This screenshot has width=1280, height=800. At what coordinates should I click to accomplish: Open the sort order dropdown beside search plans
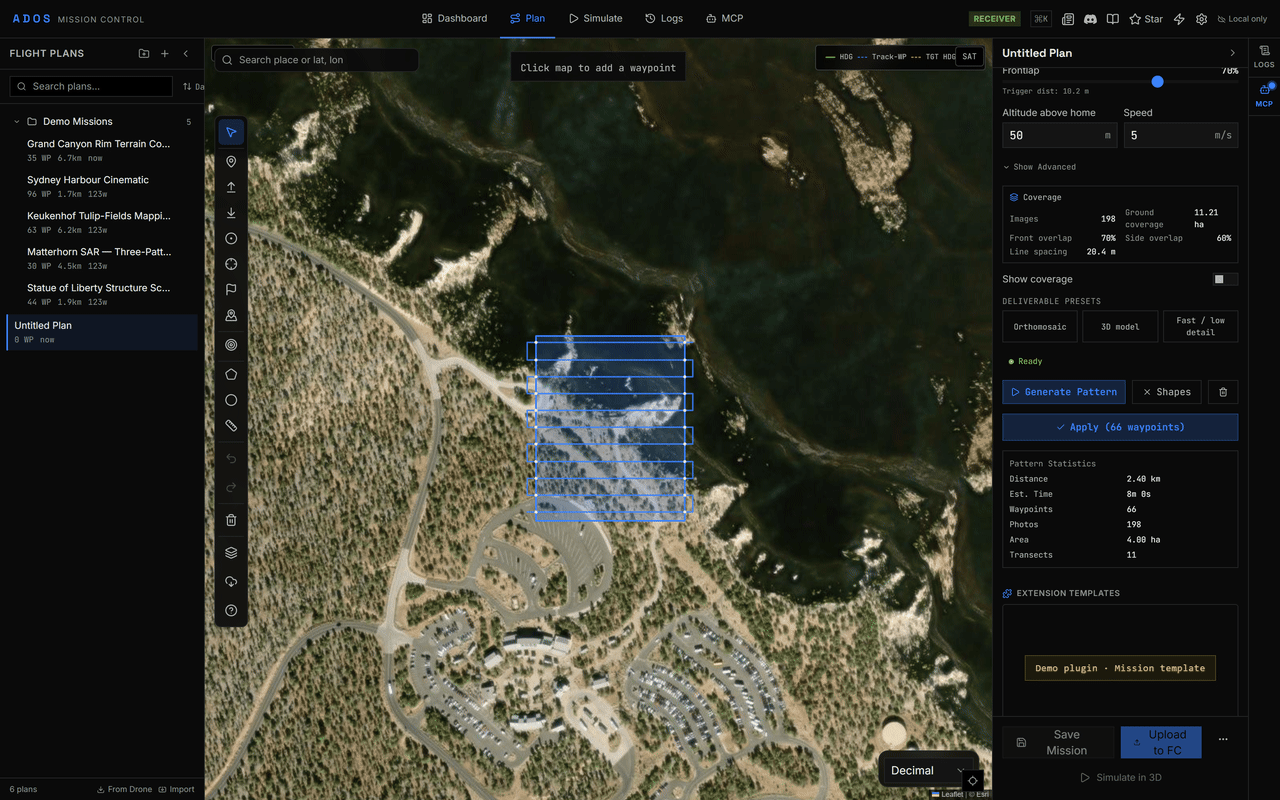pyautogui.click(x=193, y=86)
